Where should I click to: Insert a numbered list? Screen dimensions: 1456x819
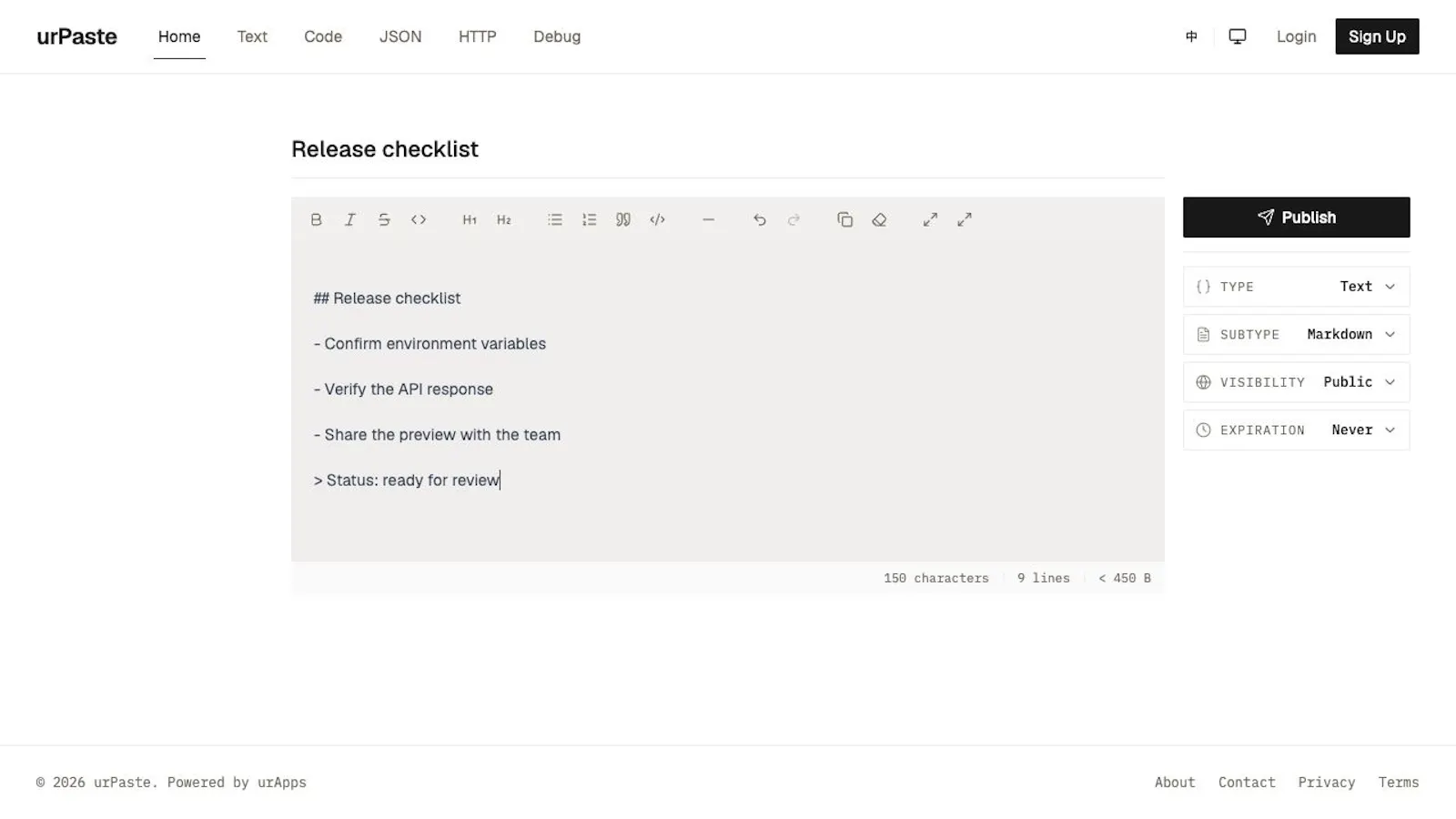pos(590,219)
